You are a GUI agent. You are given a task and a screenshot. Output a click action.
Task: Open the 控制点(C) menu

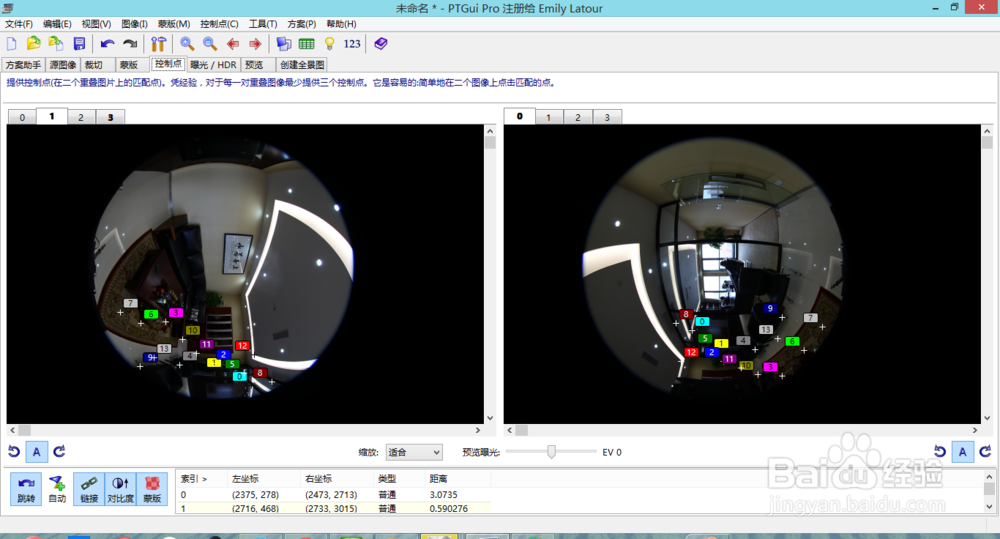(219, 24)
